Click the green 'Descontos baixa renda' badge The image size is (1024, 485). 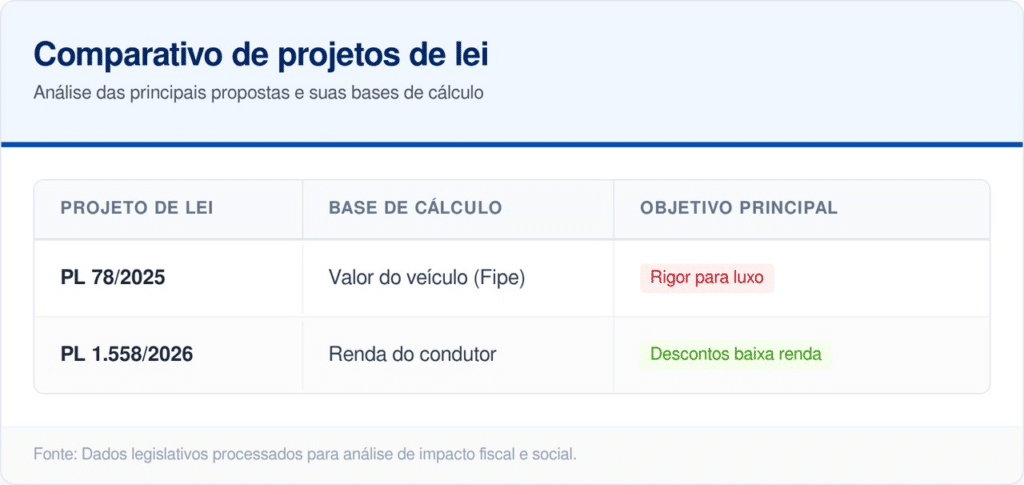coord(736,354)
